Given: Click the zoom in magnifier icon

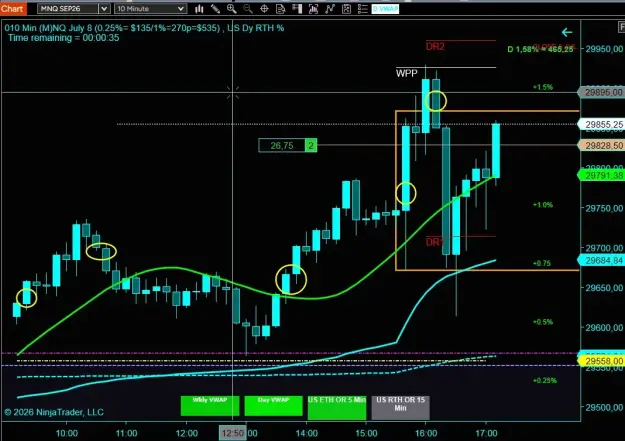Looking at the screenshot, I should 232,9.
